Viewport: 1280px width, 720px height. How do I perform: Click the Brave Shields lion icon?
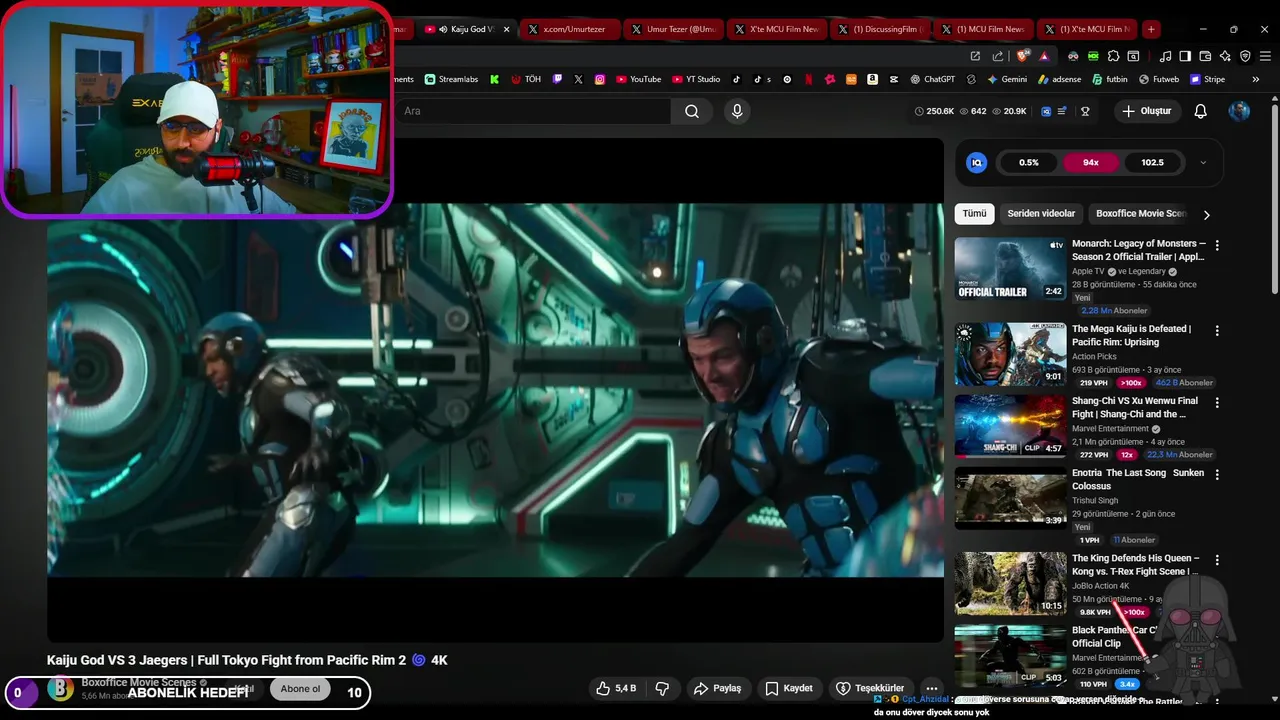click(x=1022, y=56)
